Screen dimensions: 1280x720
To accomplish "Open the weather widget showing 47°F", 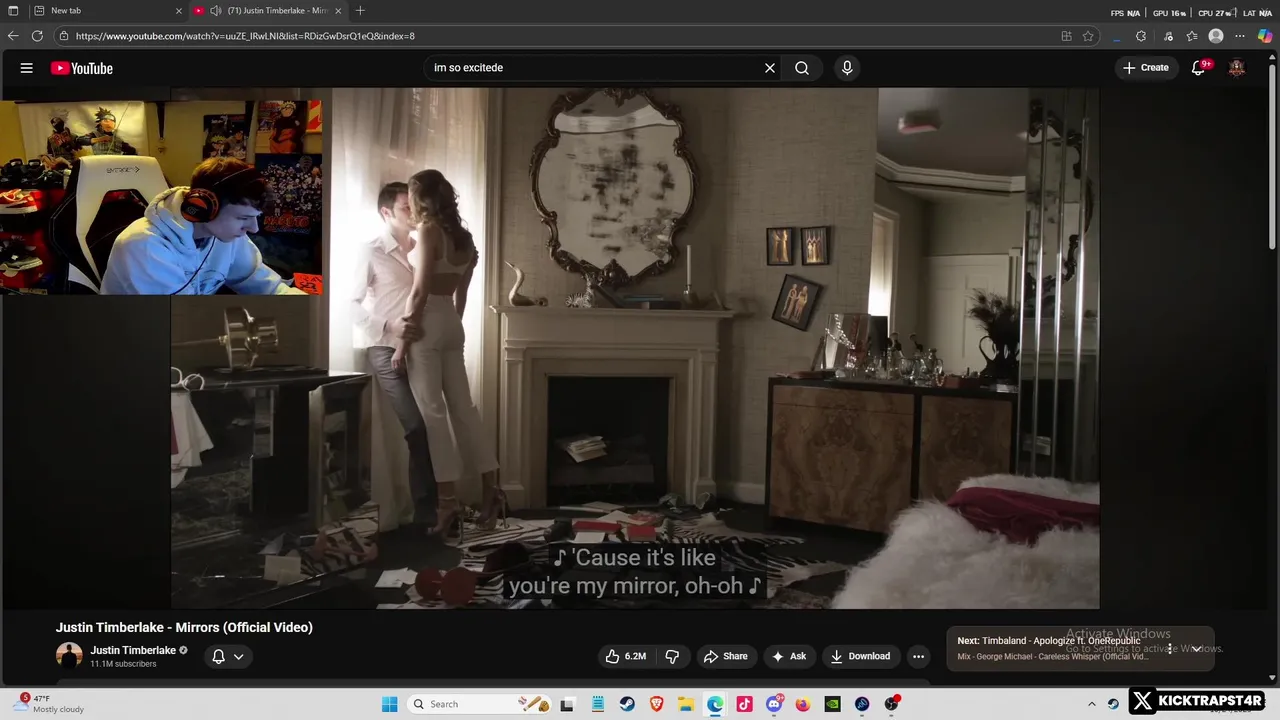I will (48, 704).
